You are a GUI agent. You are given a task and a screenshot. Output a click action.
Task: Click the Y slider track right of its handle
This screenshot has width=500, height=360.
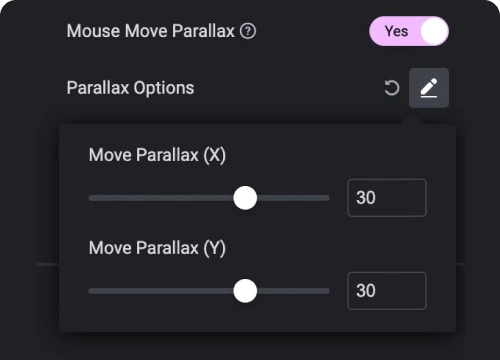click(293, 291)
